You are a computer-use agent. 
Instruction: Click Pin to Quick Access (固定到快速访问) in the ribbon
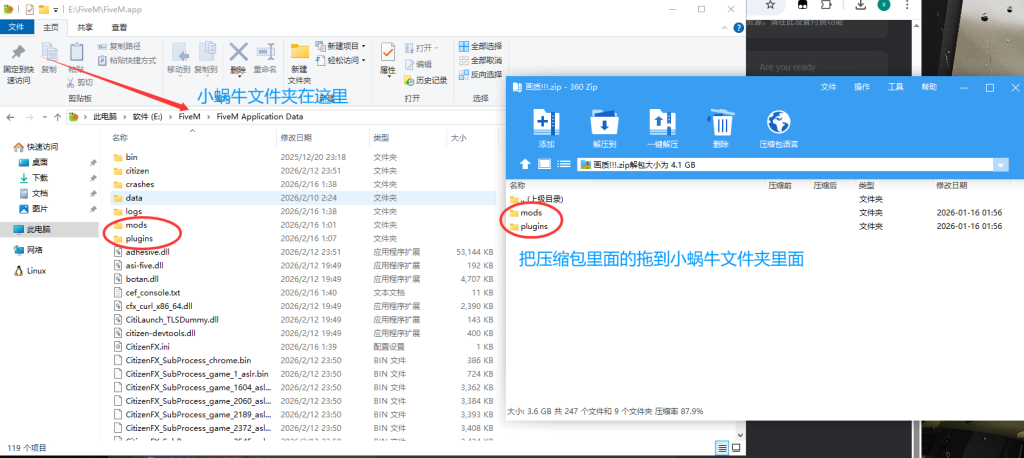click(18, 64)
